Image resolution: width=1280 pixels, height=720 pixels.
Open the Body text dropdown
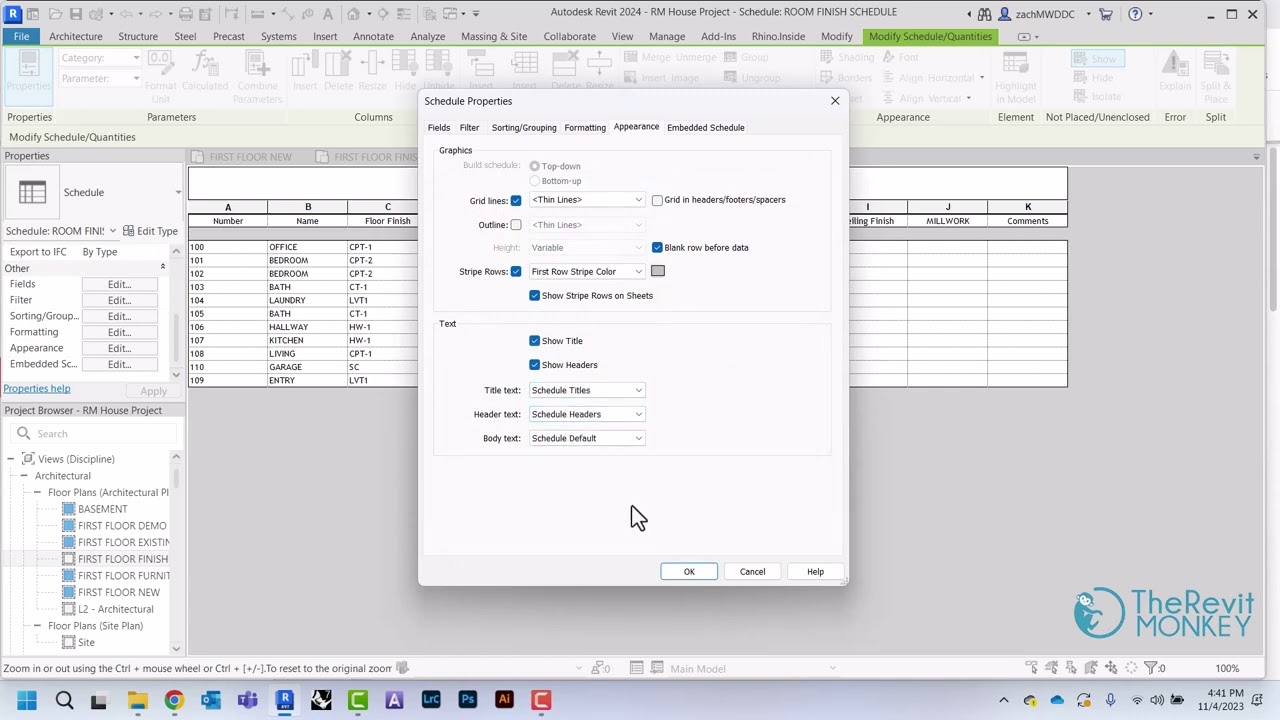coord(587,438)
